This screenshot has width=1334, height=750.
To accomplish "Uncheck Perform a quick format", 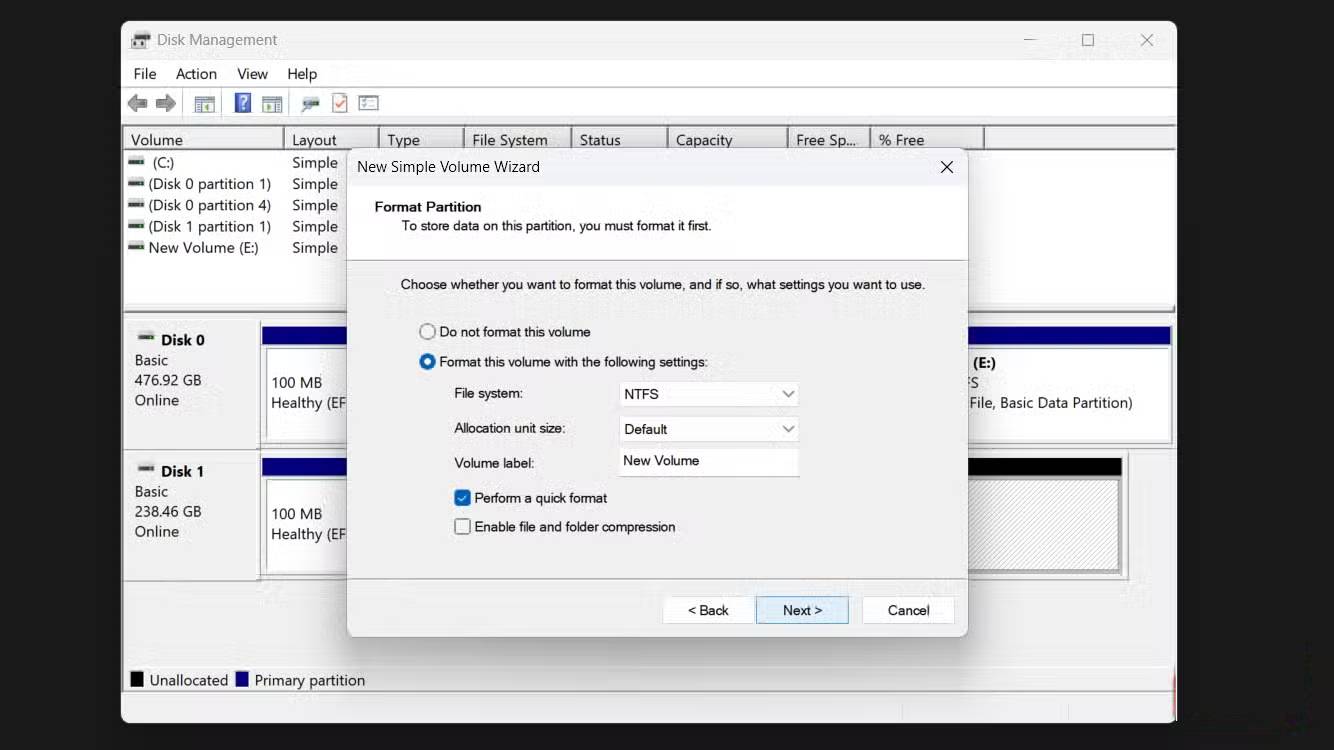I will 462,497.
